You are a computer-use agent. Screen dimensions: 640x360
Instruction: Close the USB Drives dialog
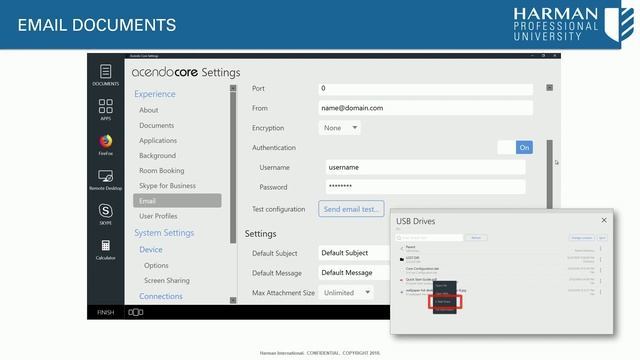click(604, 220)
